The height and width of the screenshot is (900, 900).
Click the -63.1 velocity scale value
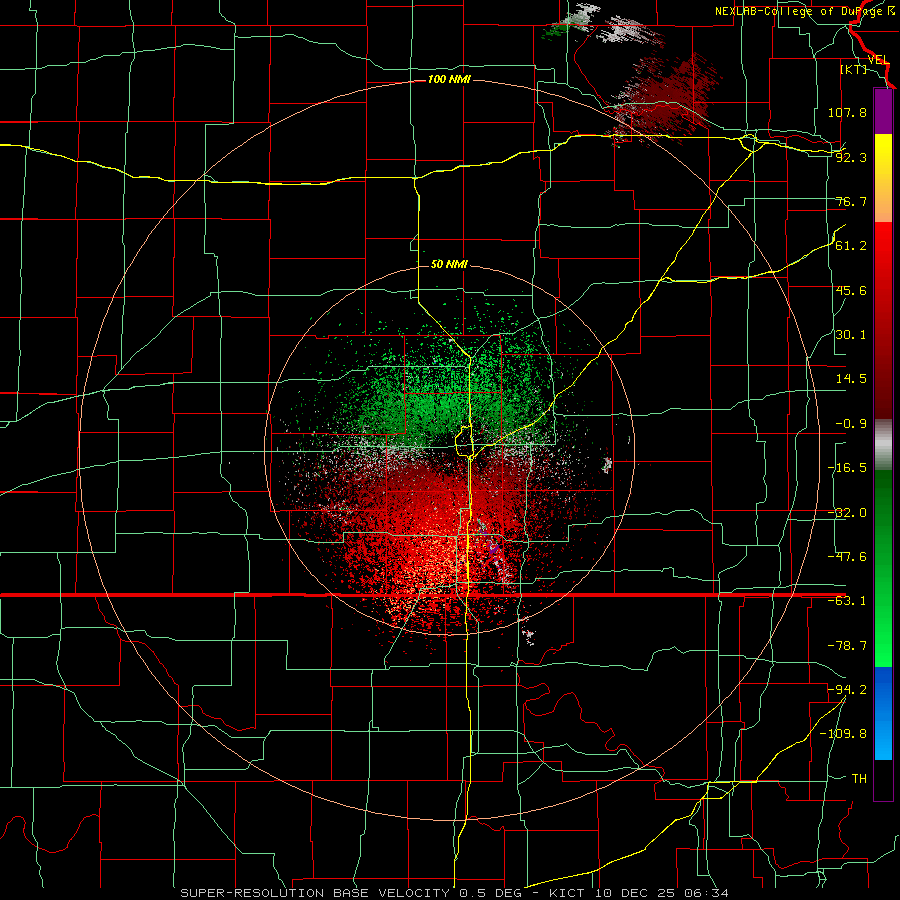coord(847,601)
